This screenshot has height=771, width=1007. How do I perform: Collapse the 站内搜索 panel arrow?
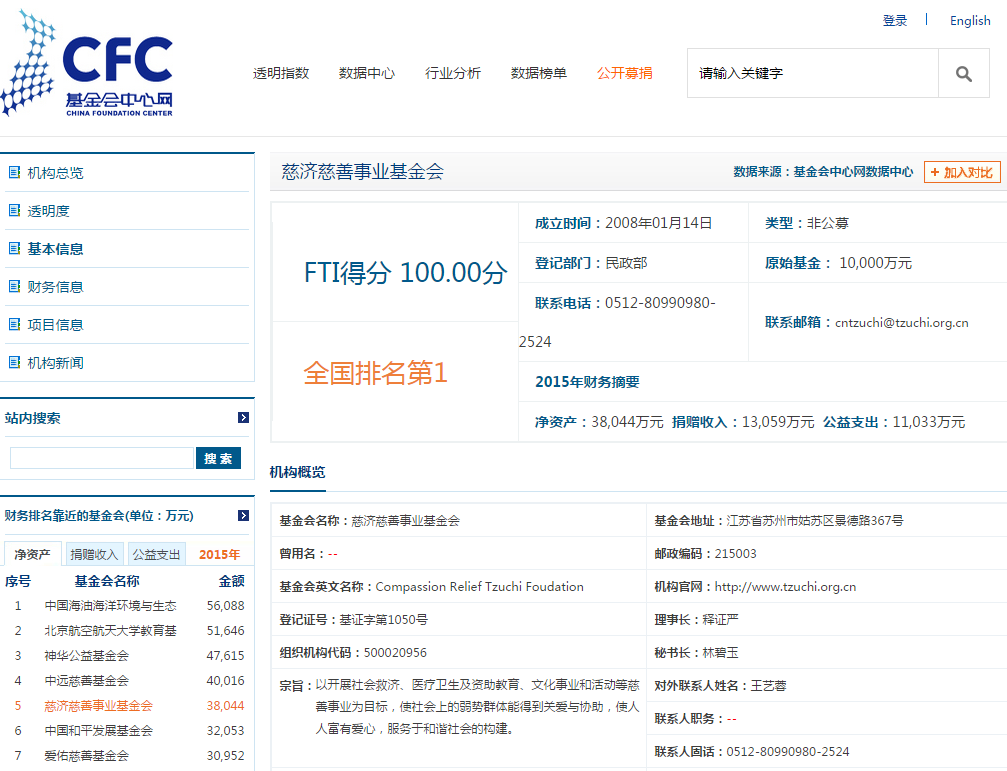point(243,418)
